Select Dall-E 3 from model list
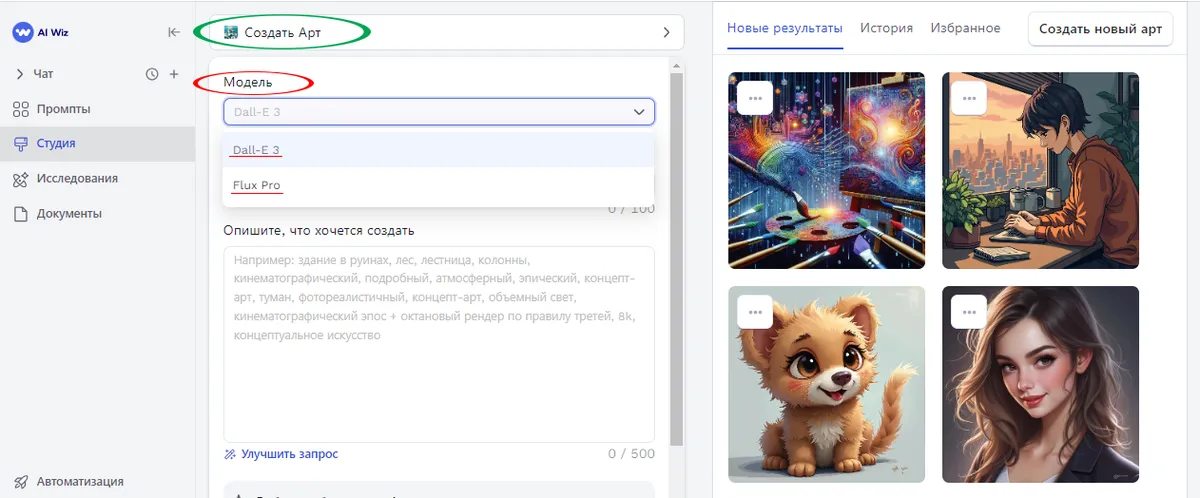Viewport: 1200px width, 498px height. click(x=256, y=150)
